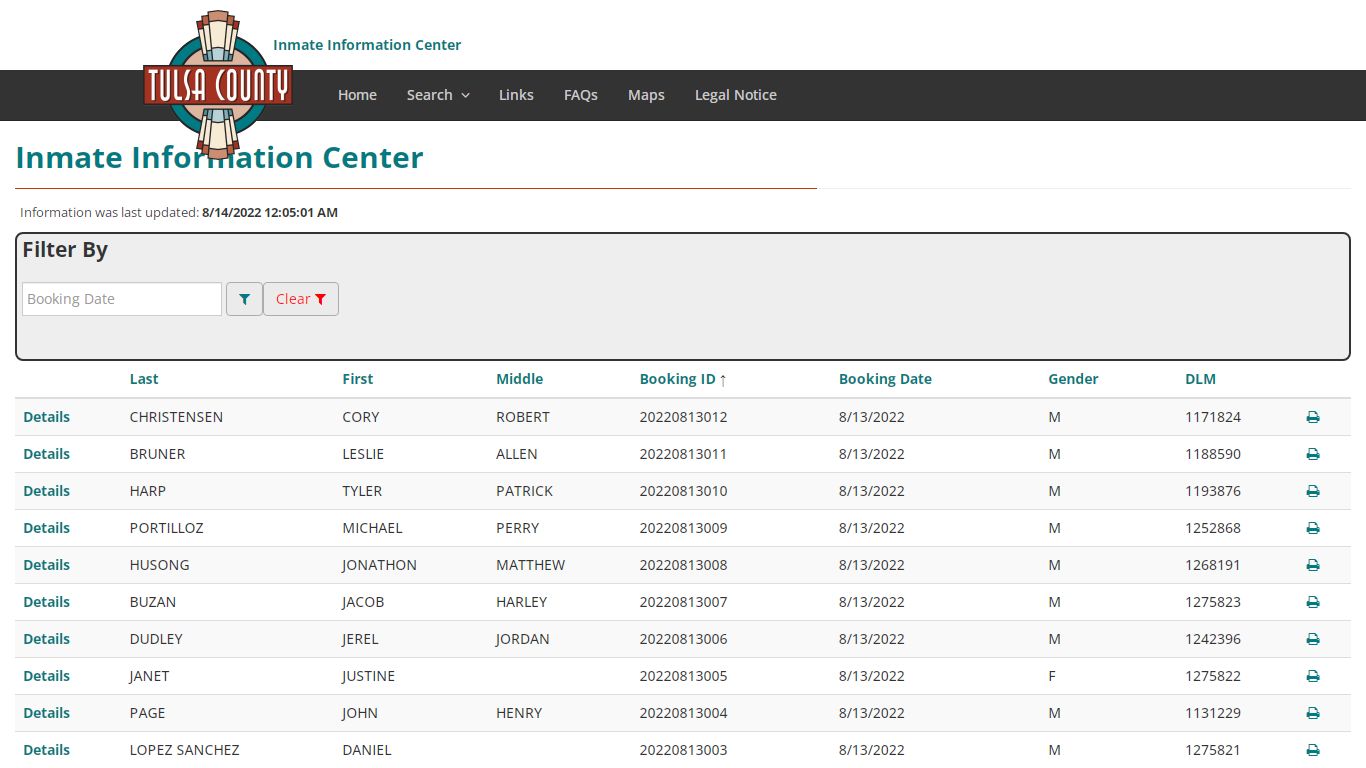The width and height of the screenshot is (1366, 768).
Task: Open Details for JANET
Action: click(47, 676)
